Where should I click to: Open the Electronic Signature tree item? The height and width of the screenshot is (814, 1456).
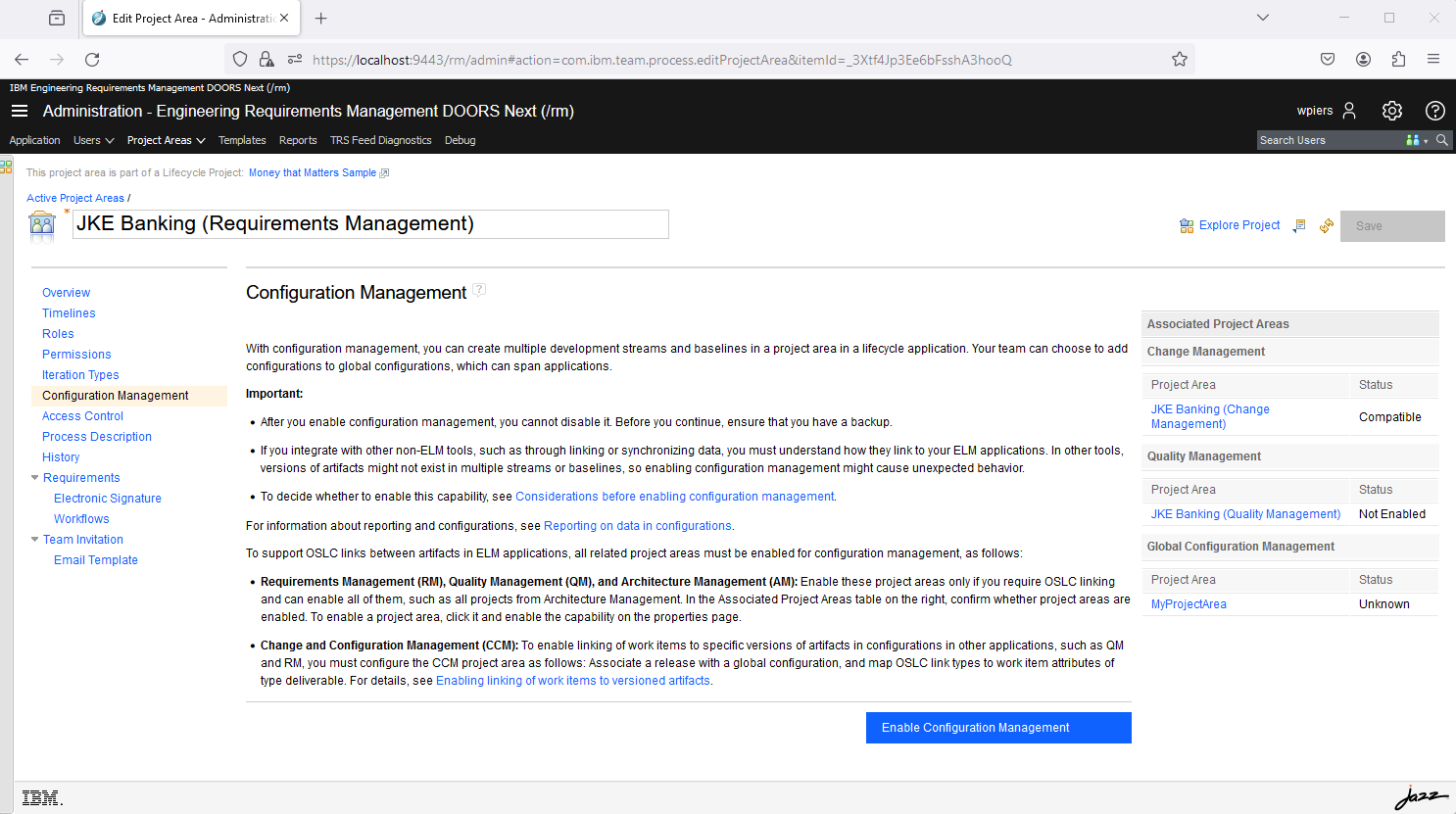tap(108, 499)
